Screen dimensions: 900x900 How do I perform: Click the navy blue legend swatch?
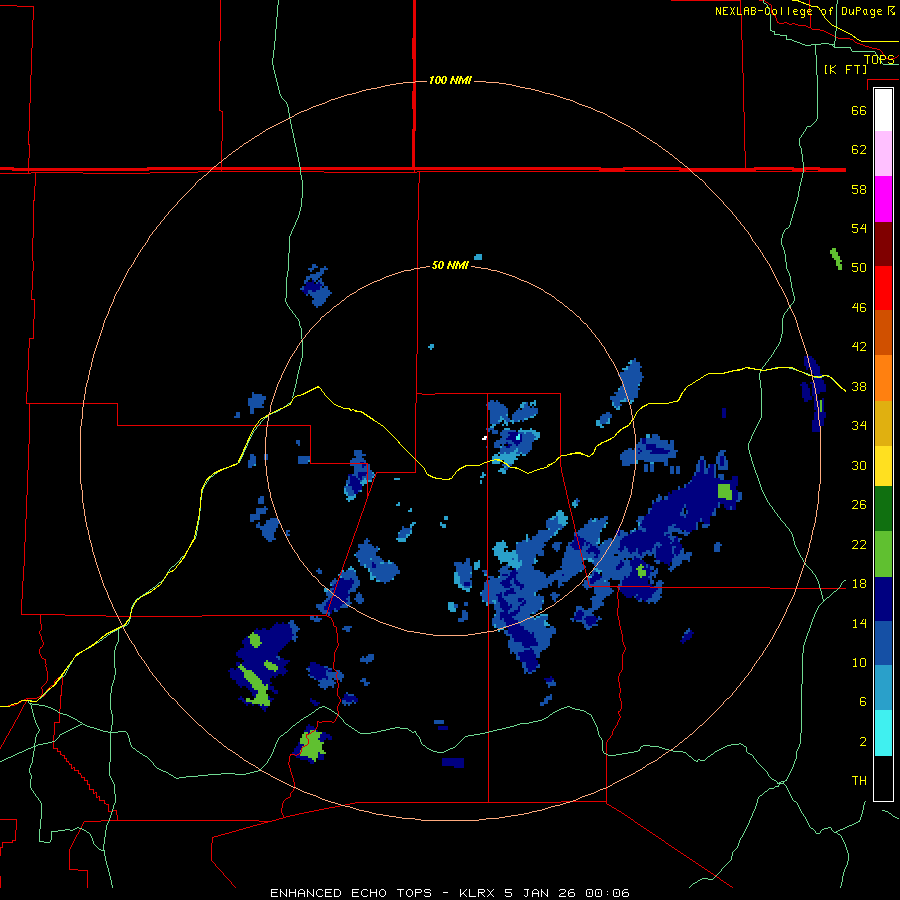click(x=883, y=599)
